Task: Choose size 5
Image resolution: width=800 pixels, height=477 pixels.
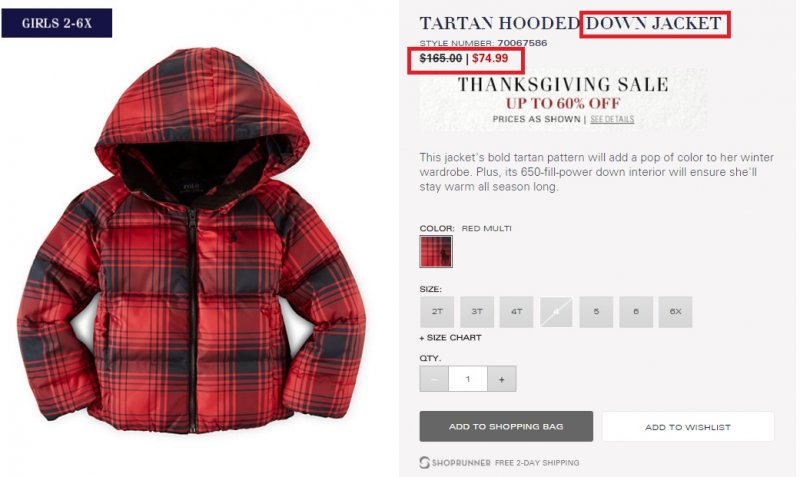Action: [x=596, y=312]
